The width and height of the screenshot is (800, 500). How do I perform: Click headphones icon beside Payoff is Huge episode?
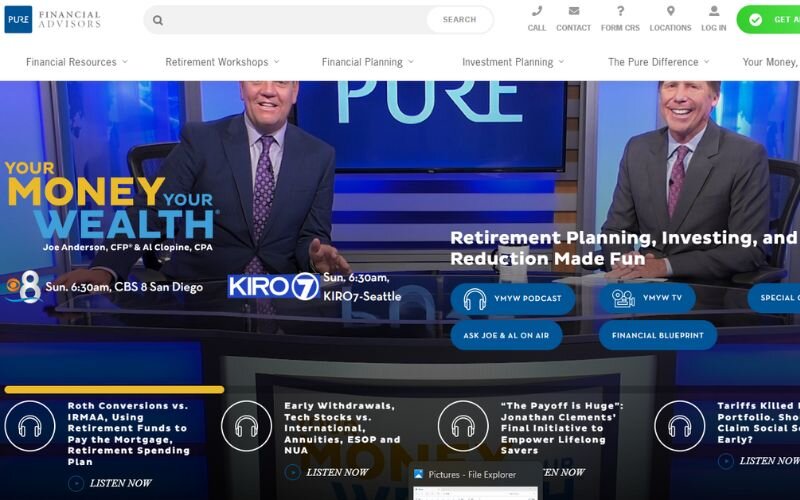[463, 426]
